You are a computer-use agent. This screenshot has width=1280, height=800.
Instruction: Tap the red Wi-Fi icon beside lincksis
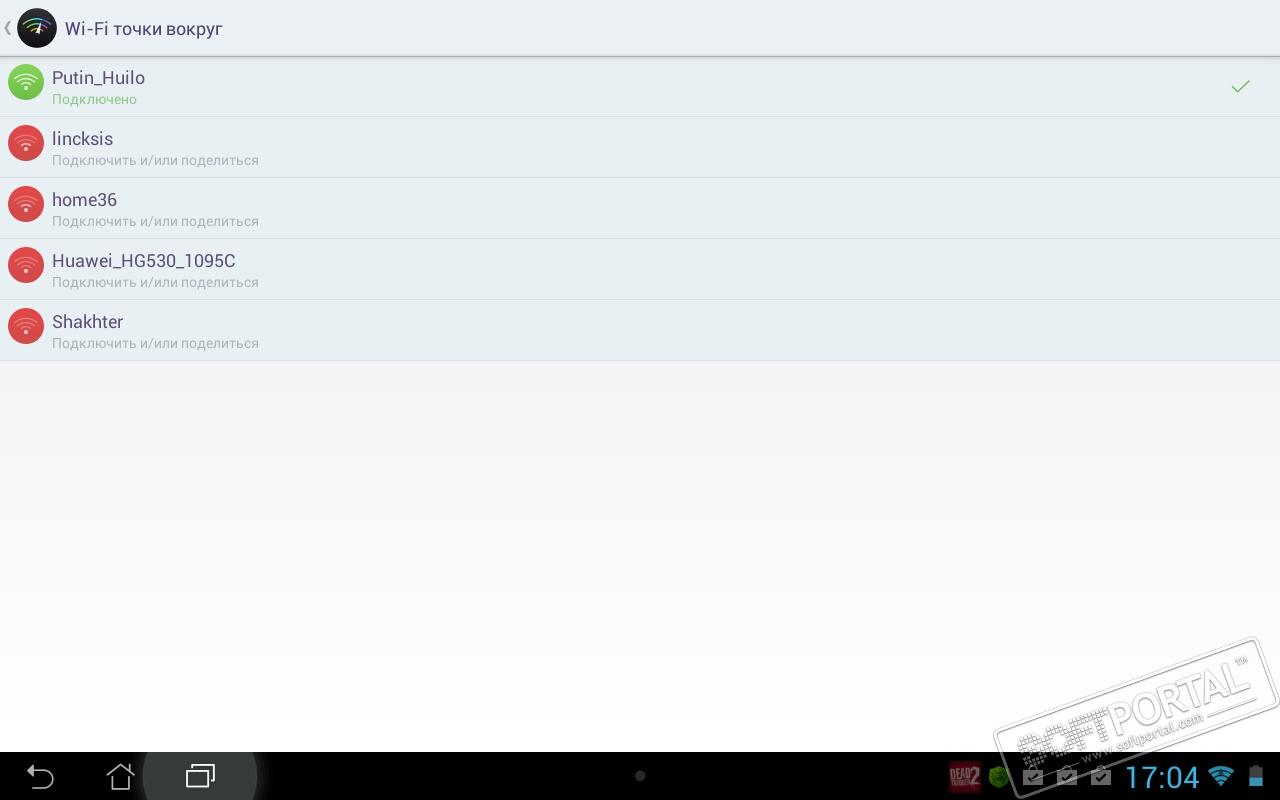pos(26,143)
